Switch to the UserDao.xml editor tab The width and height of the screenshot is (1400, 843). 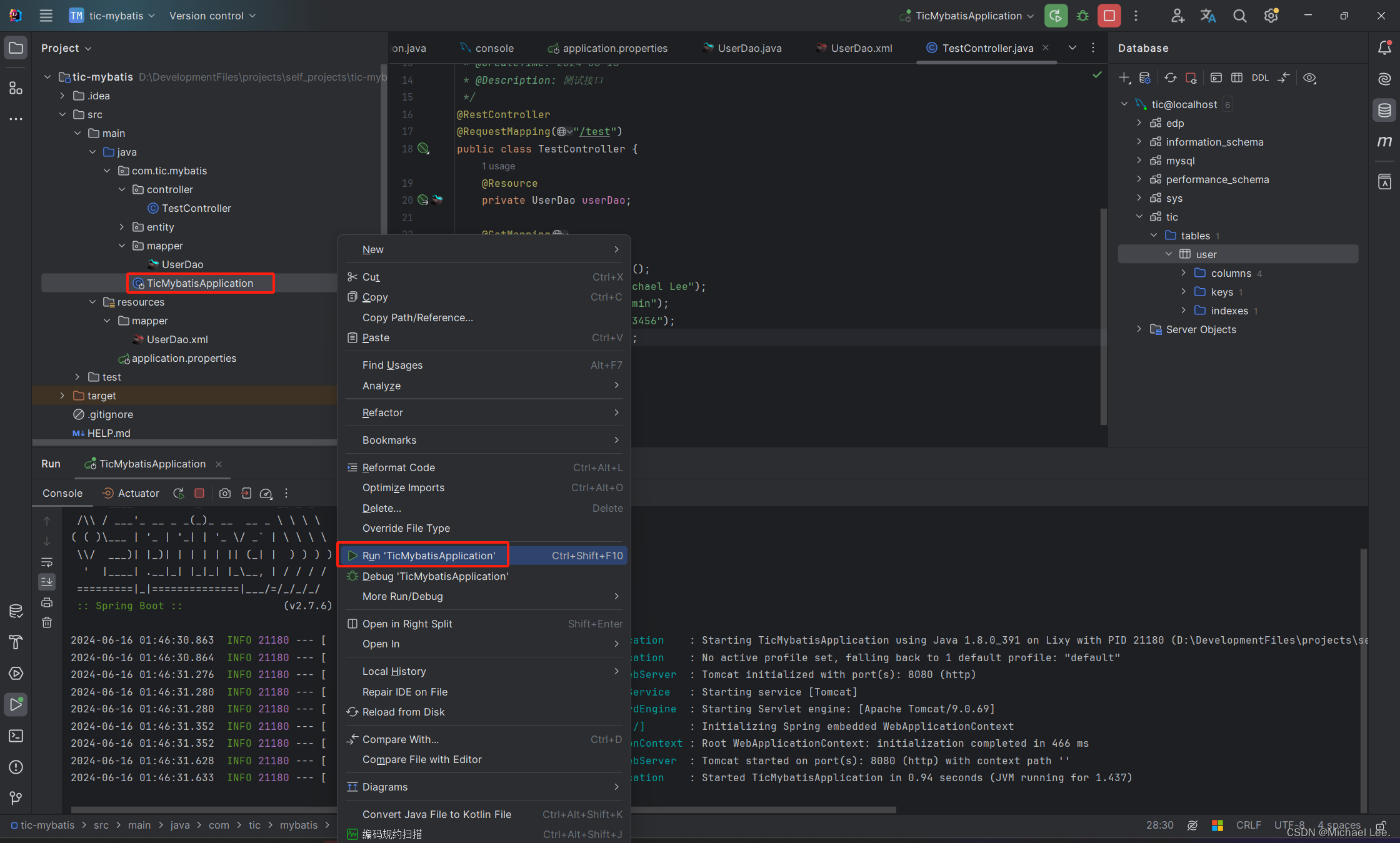[x=854, y=48]
